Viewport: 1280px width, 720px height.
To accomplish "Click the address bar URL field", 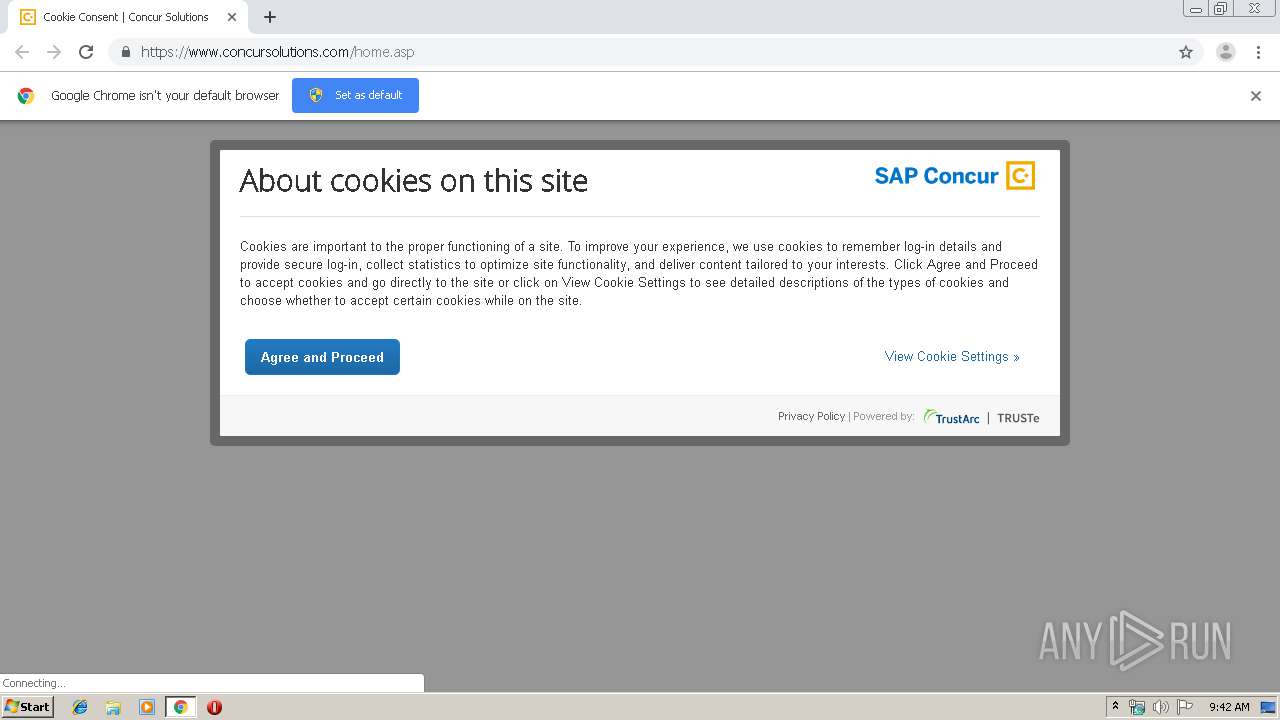I will pos(640,52).
